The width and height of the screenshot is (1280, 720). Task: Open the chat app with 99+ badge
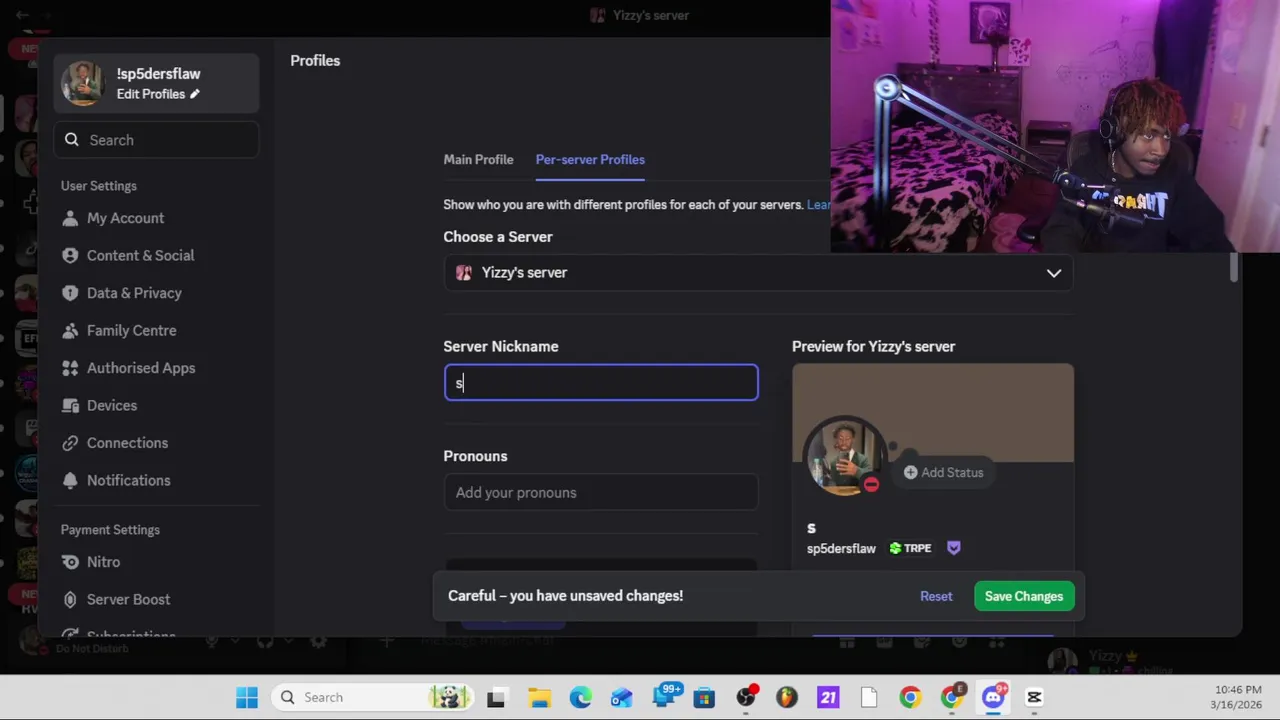[664, 697]
